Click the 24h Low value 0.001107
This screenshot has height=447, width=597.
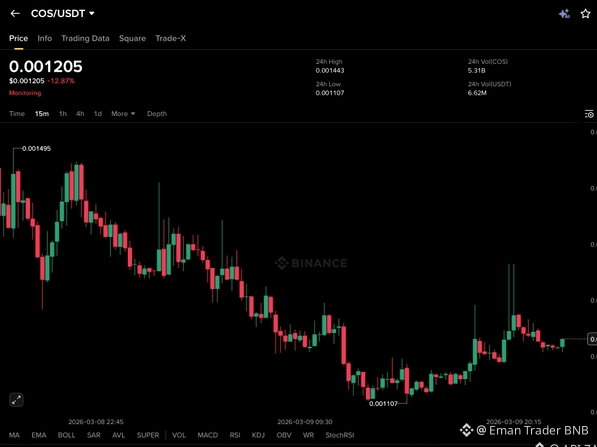click(x=330, y=93)
